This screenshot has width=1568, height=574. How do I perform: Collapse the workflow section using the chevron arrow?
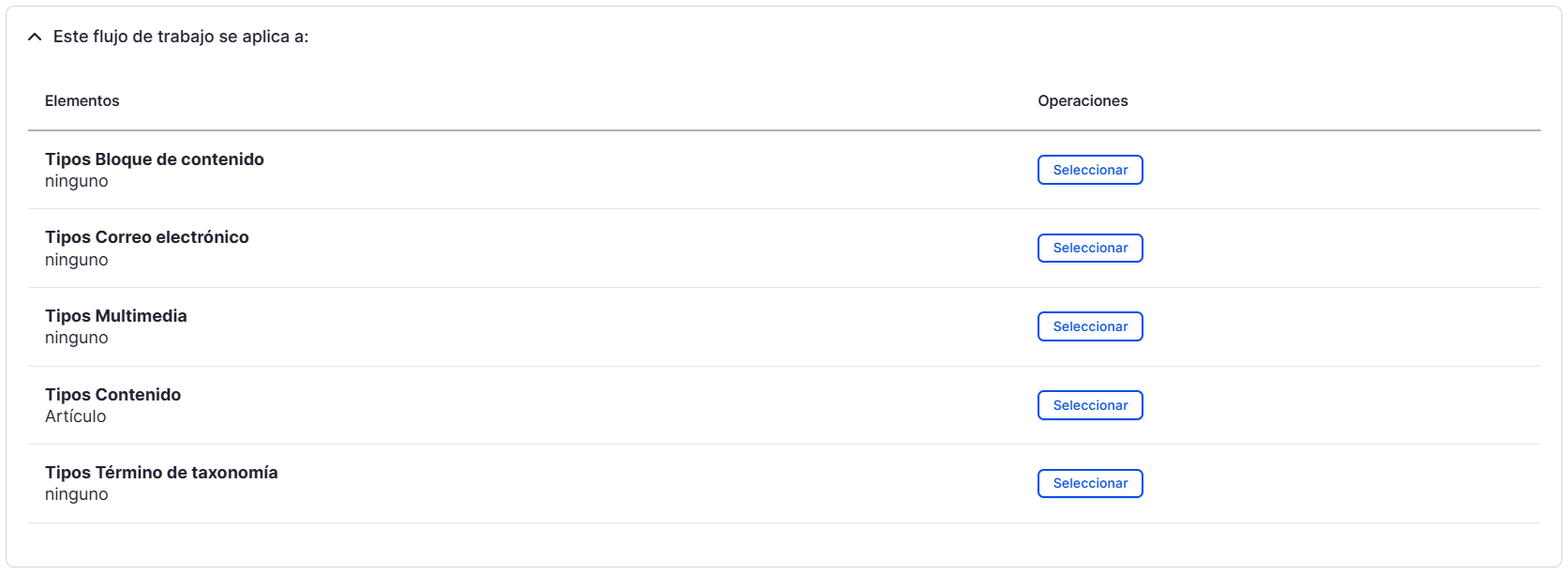35,37
